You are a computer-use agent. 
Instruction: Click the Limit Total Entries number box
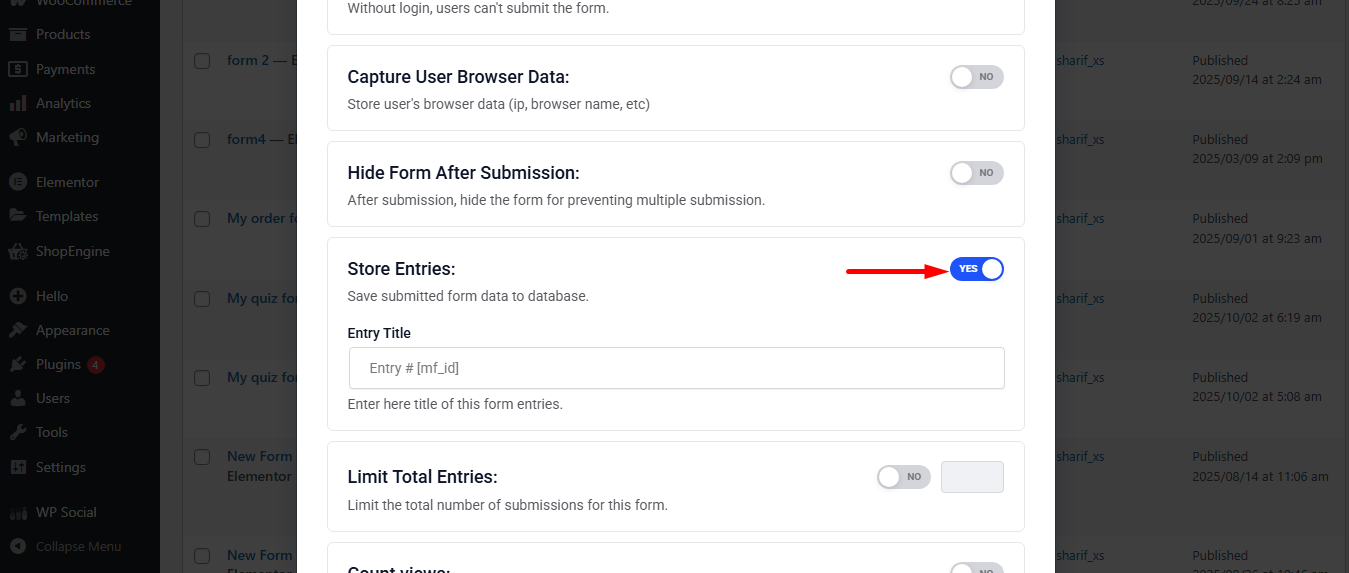[x=972, y=477]
